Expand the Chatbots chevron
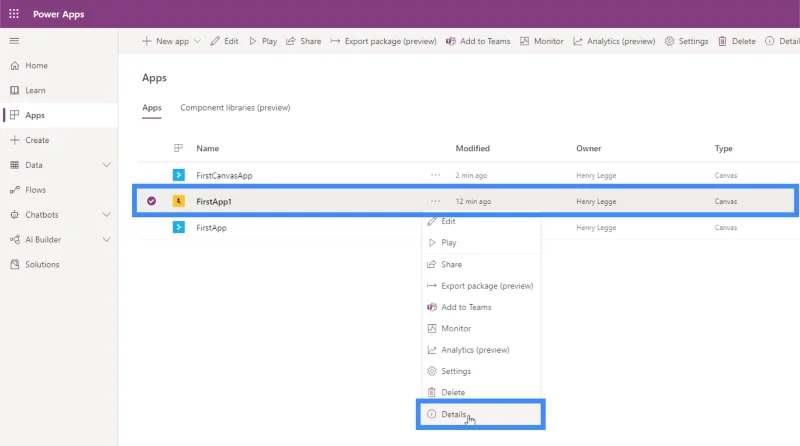The image size is (800, 446). tap(106, 215)
